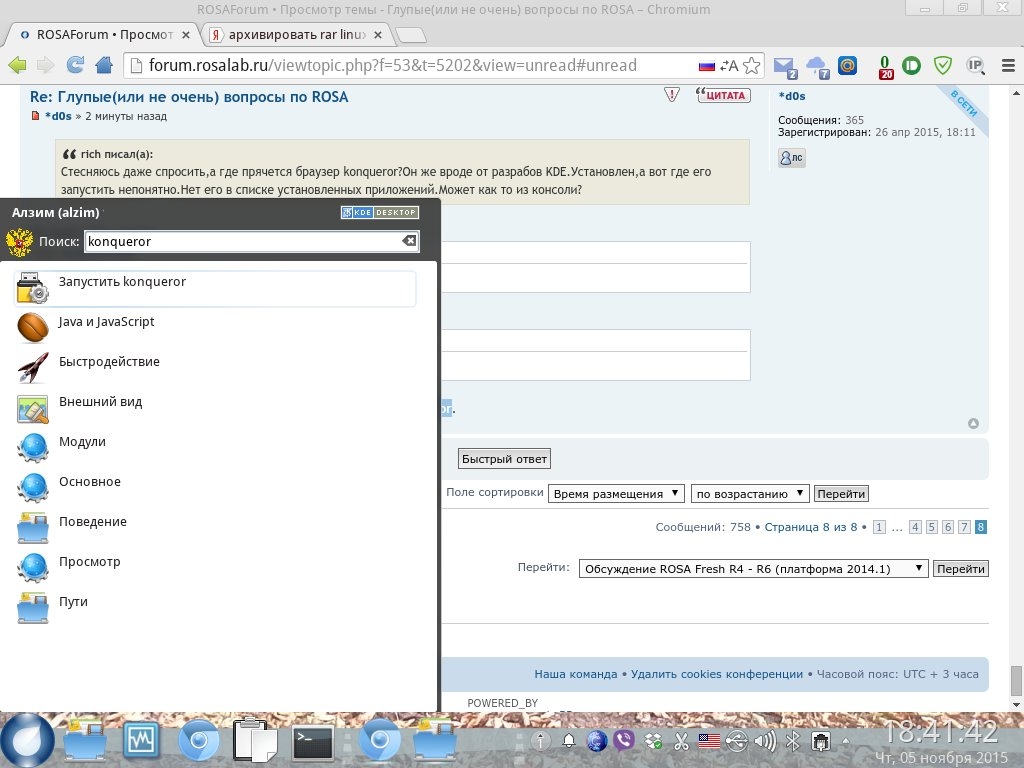Quote the post with 'Цитата' button
Screen dimensions: 1024x768
[x=724, y=95]
